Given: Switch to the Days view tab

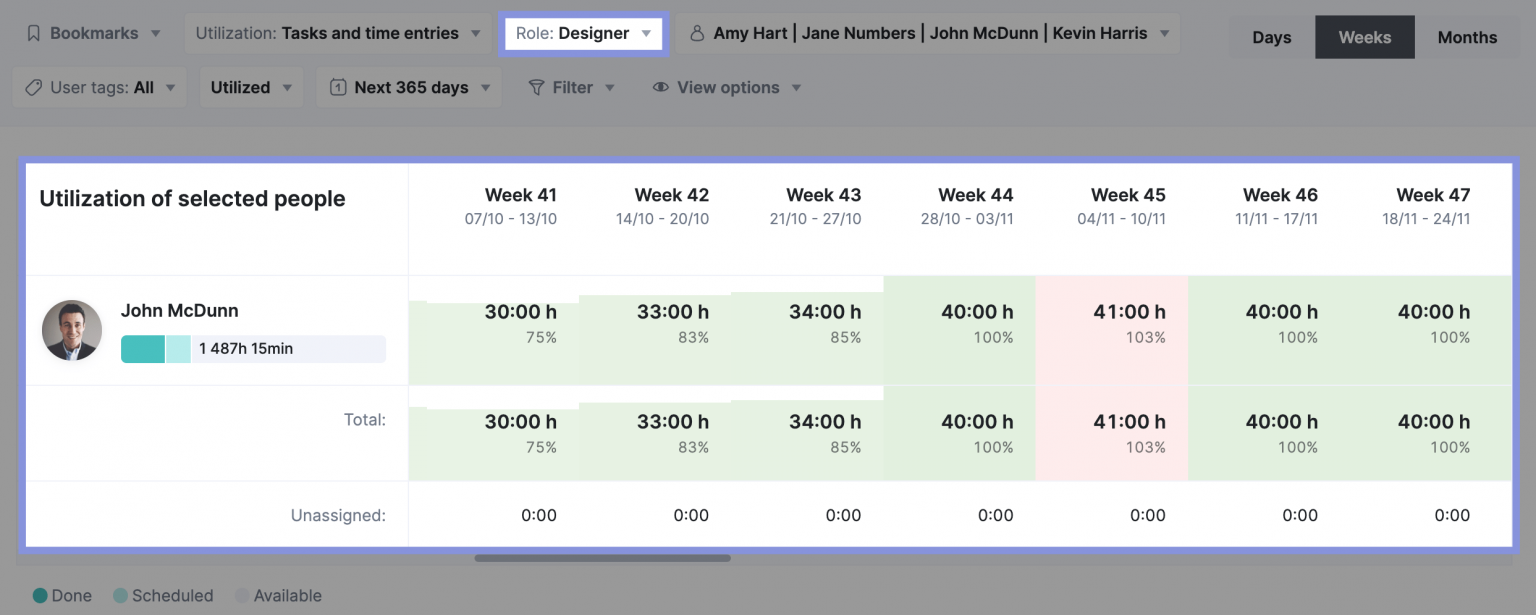Looking at the screenshot, I should click(x=1271, y=37).
